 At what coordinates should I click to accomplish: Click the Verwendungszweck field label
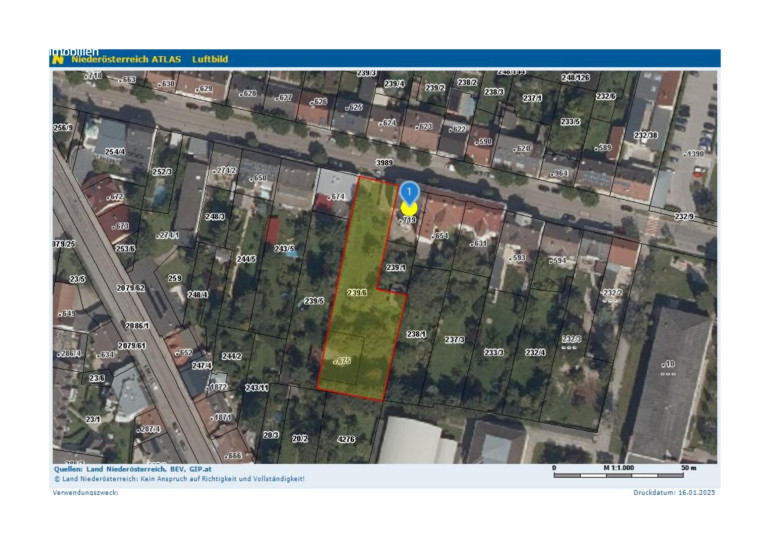86,492
